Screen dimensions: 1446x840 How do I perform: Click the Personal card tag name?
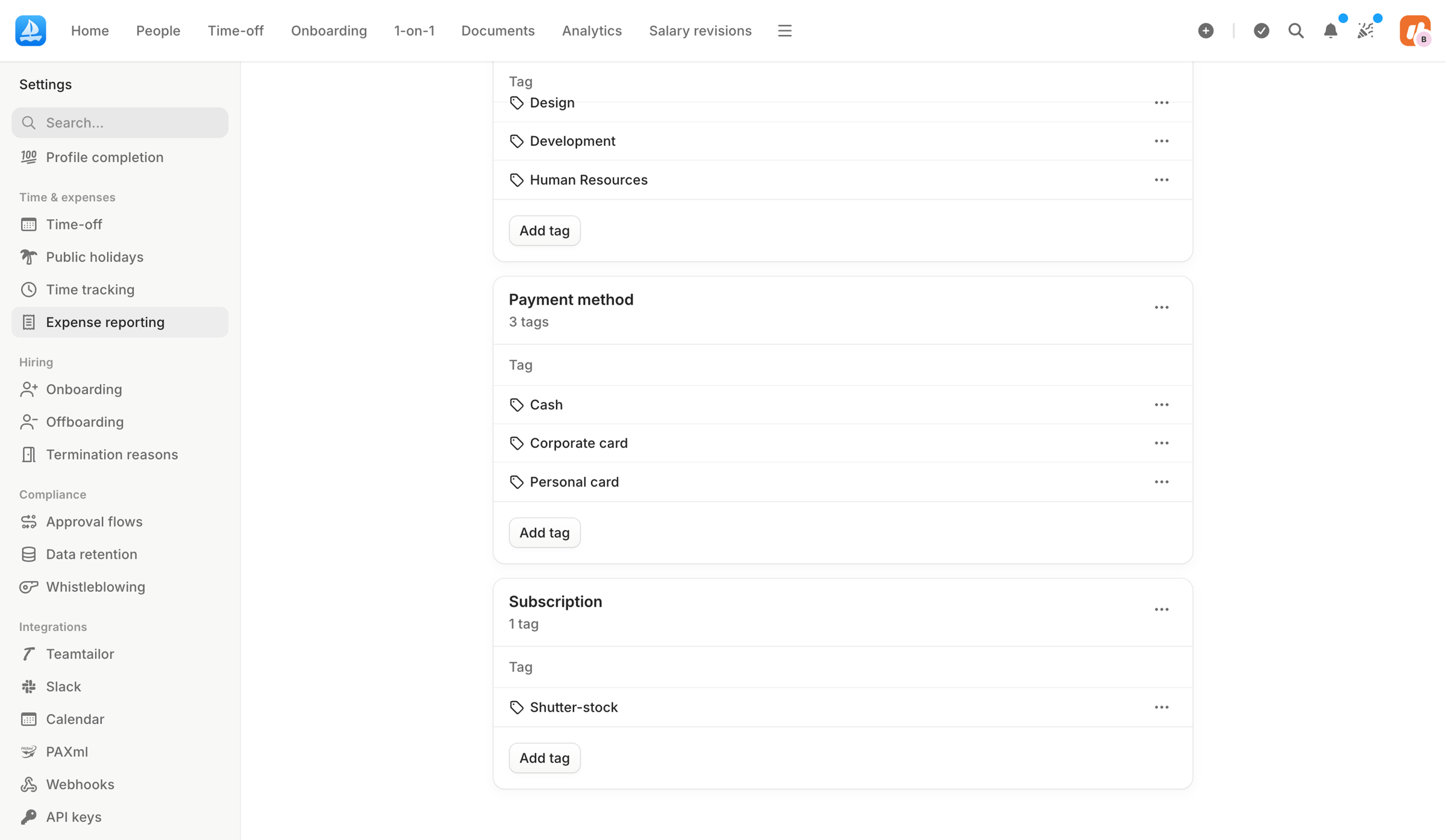(574, 482)
